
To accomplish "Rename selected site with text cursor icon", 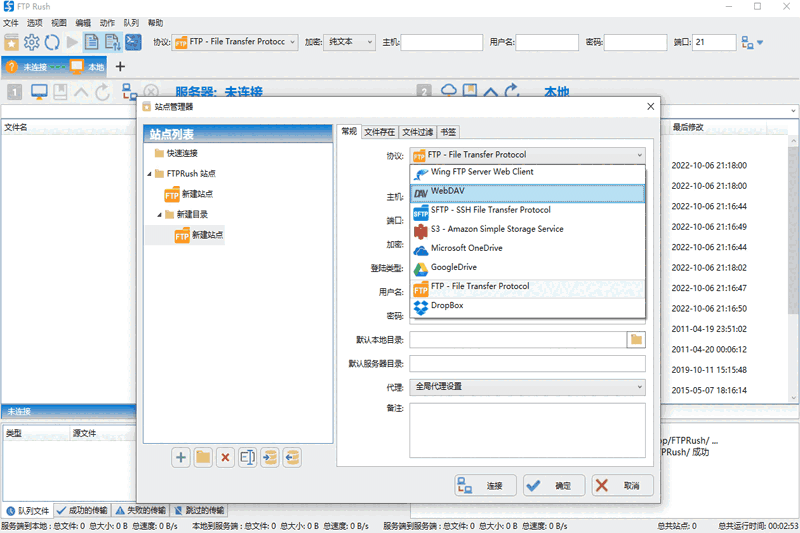I will coord(247,458).
